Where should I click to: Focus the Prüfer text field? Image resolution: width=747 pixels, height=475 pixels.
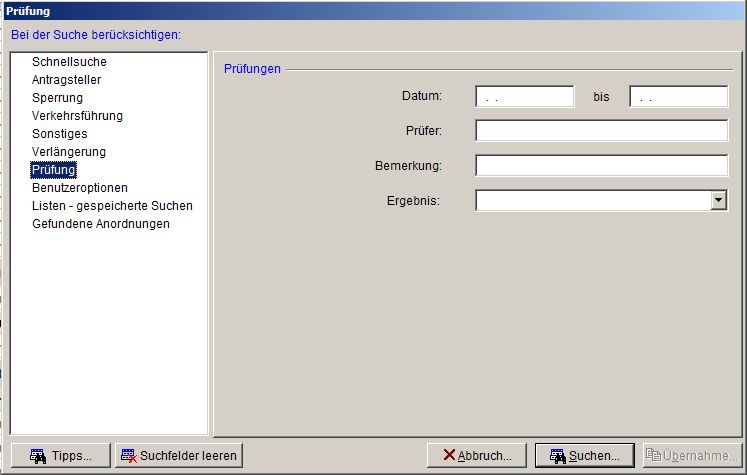pyautogui.click(x=602, y=131)
